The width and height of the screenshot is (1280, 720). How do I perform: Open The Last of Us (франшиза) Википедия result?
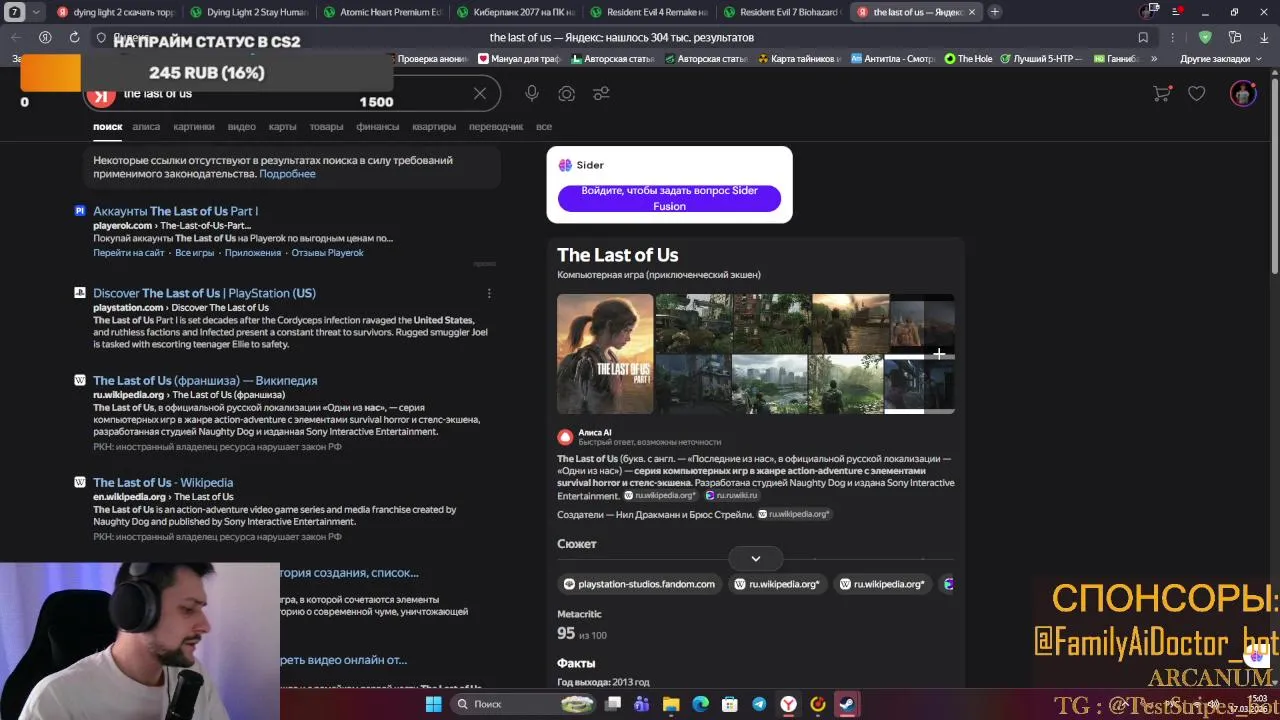point(205,381)
